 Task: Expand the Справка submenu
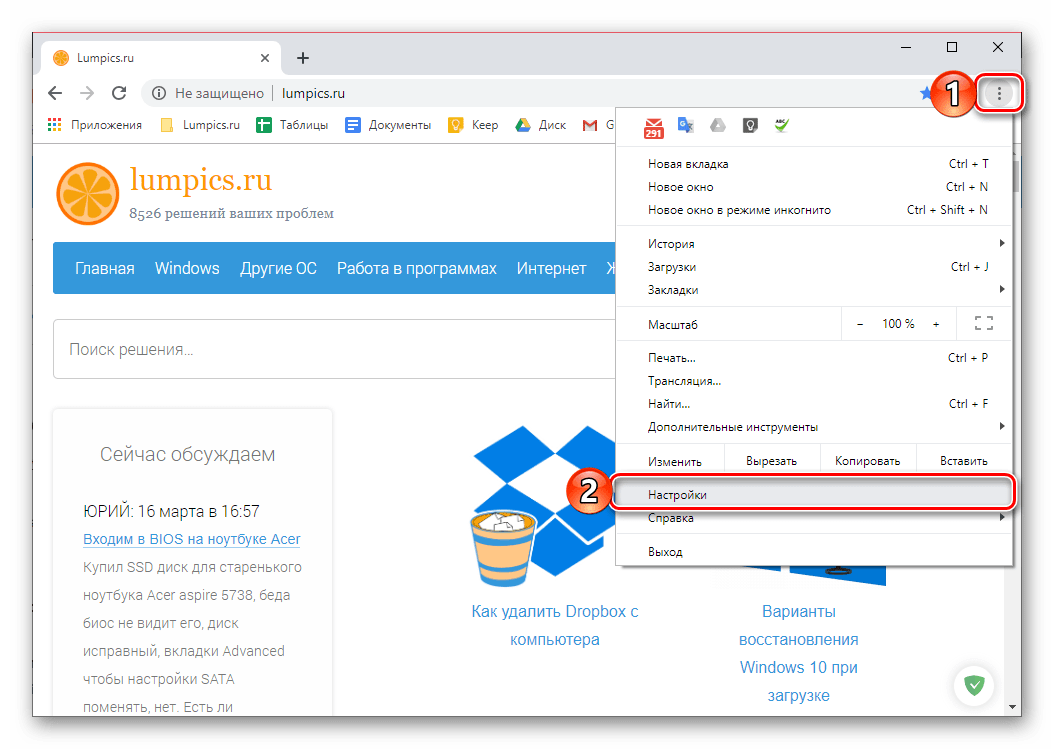click(x=814, y=518)
